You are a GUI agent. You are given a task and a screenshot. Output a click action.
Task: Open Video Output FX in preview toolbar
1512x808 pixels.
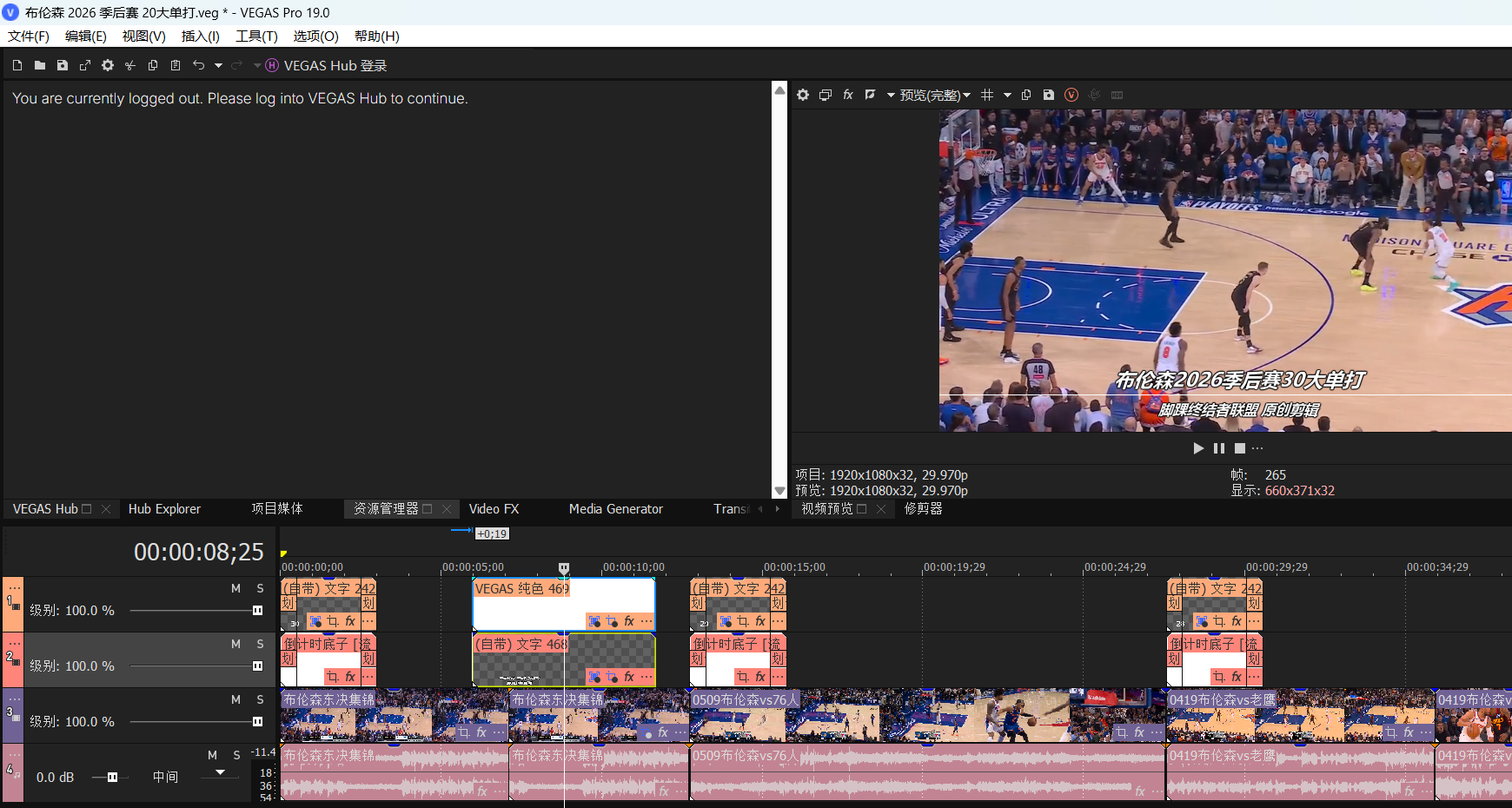tap(848, 95)
